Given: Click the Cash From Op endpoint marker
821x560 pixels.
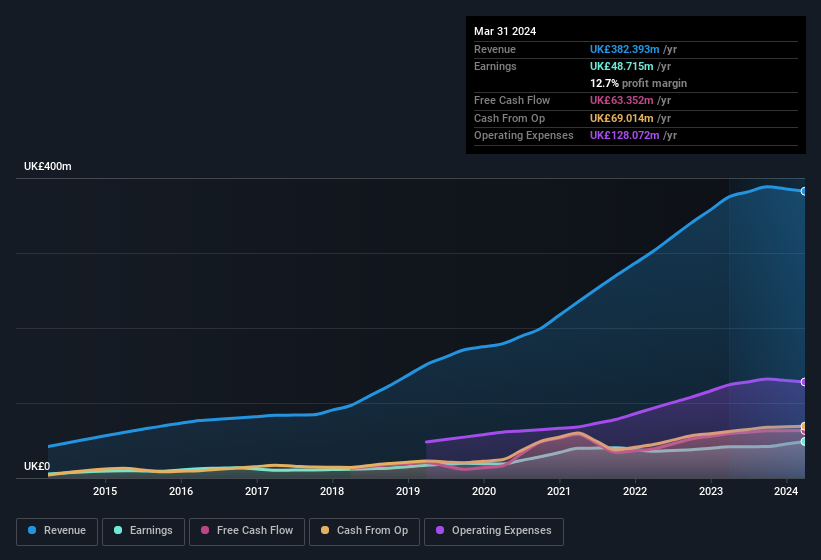Looking at the screenshot, I should [804, 427].
